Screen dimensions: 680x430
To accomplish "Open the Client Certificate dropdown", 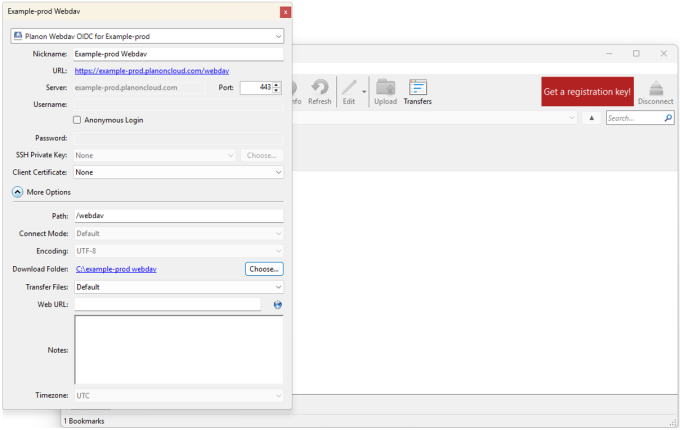I will click(x=178, y=172).
